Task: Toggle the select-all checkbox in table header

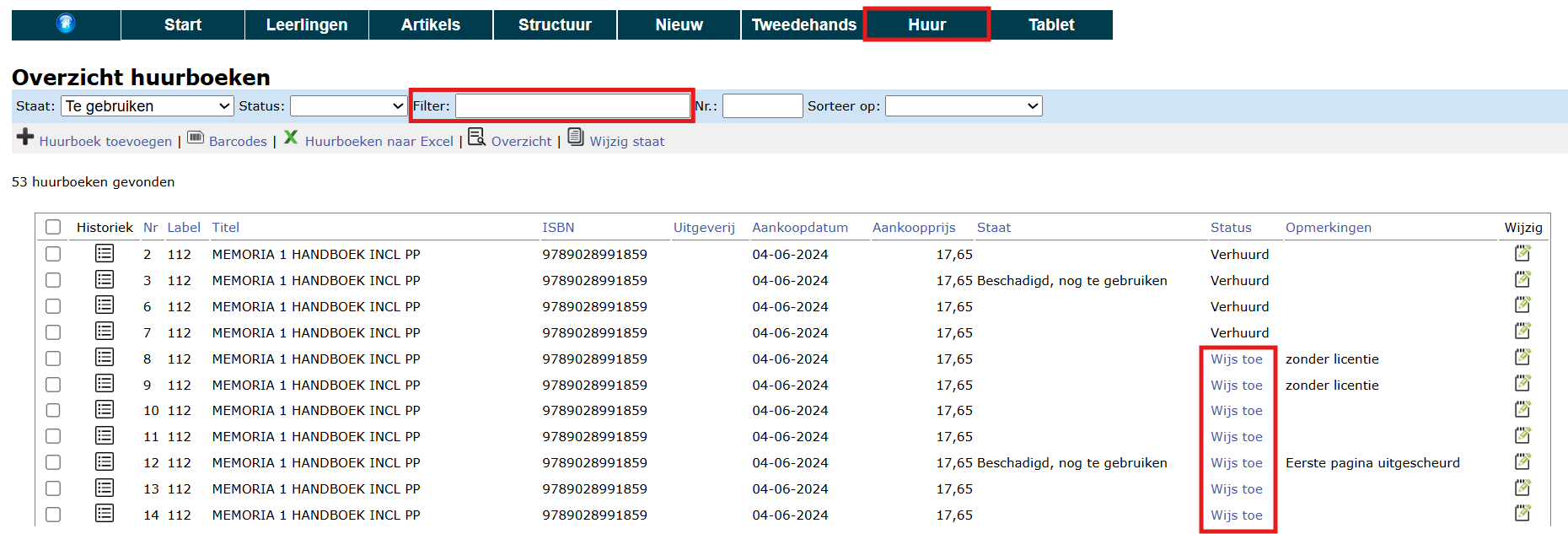Action: [53, 227]
